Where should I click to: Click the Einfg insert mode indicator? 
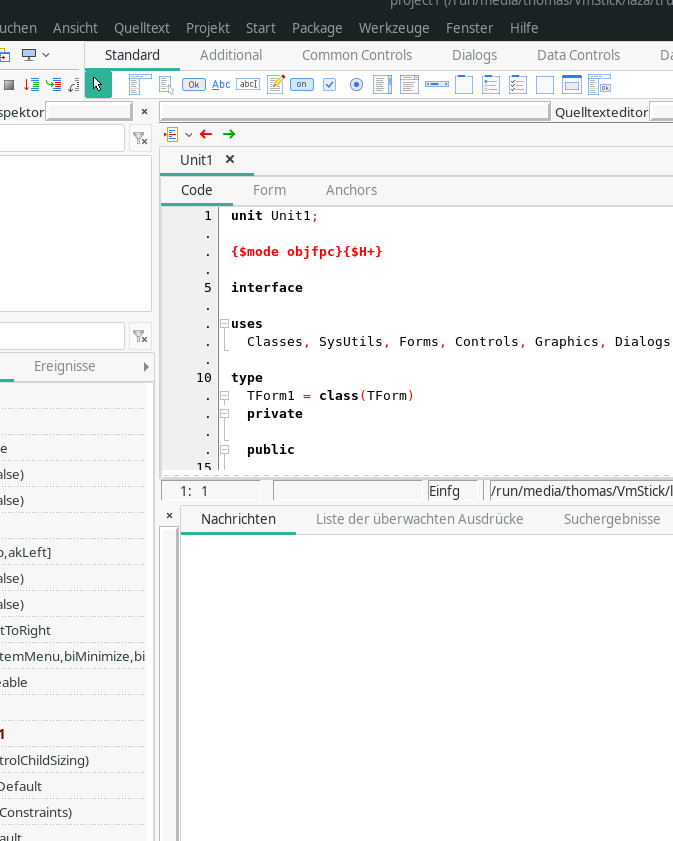coord(453,491)
